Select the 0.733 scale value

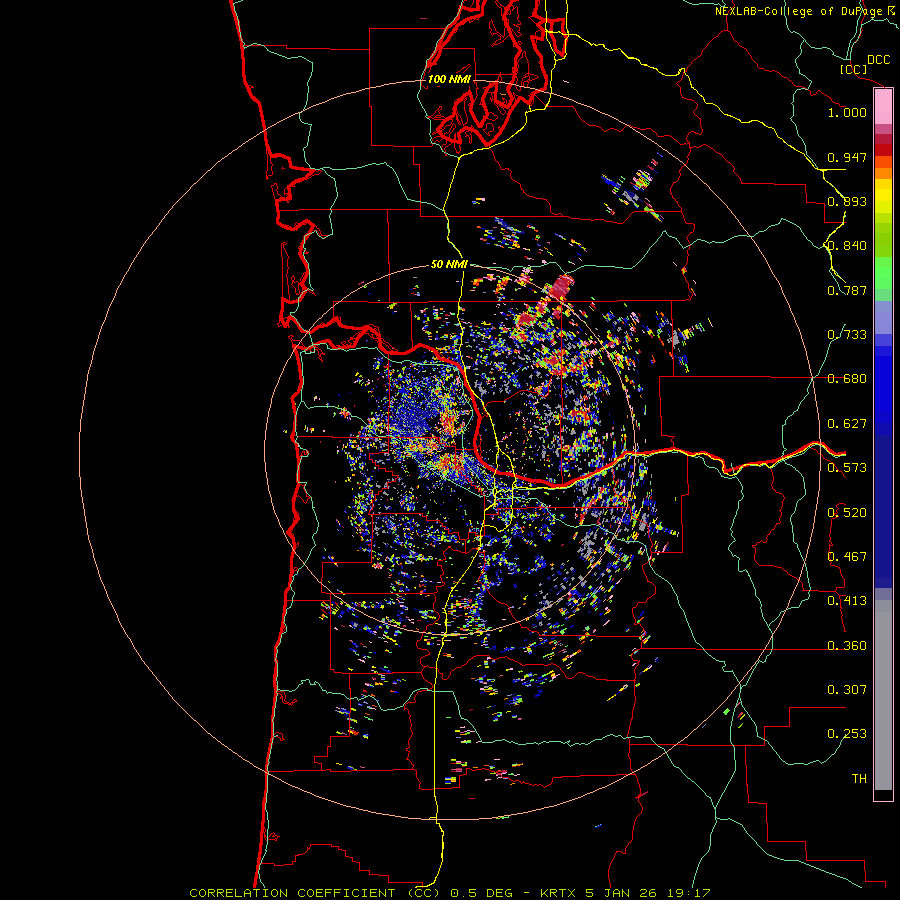[x=847, y=335]
